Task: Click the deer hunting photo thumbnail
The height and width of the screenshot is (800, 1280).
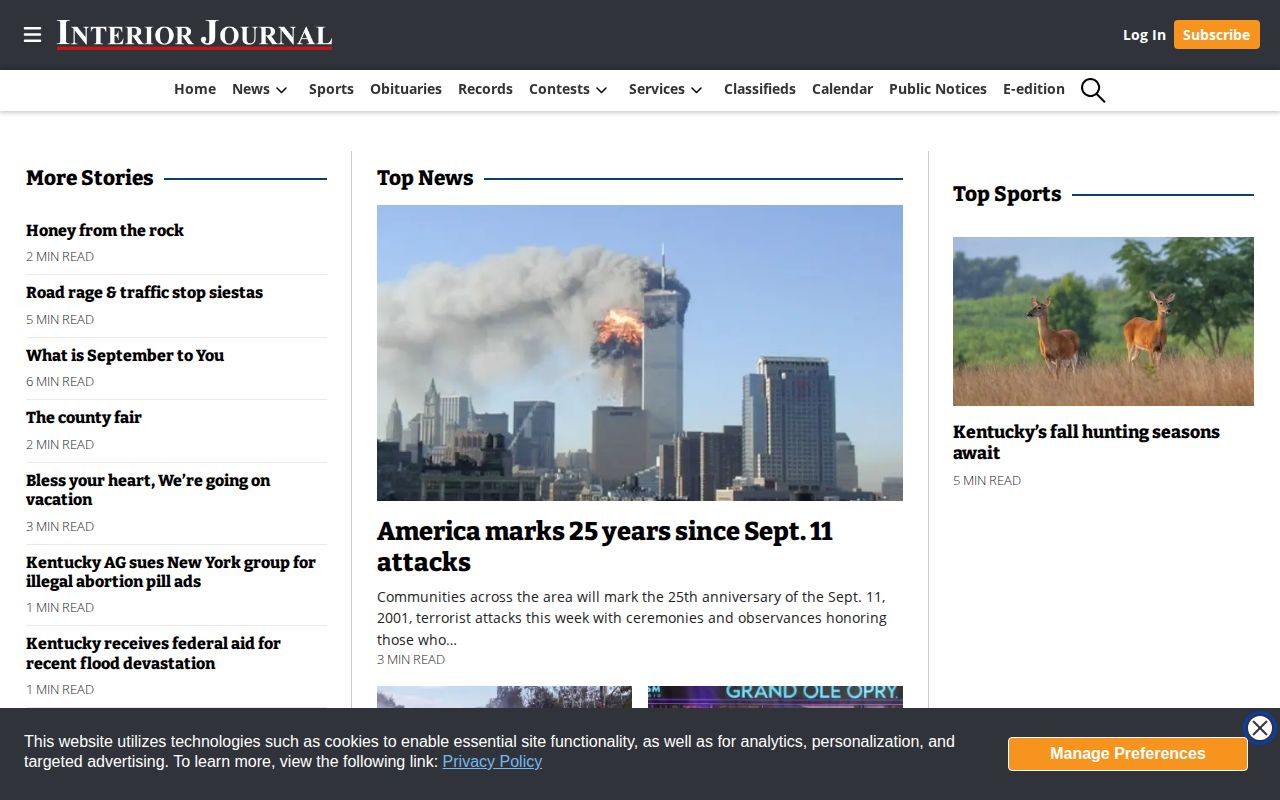Action: pyautogui.click(x=1103, y=321)
